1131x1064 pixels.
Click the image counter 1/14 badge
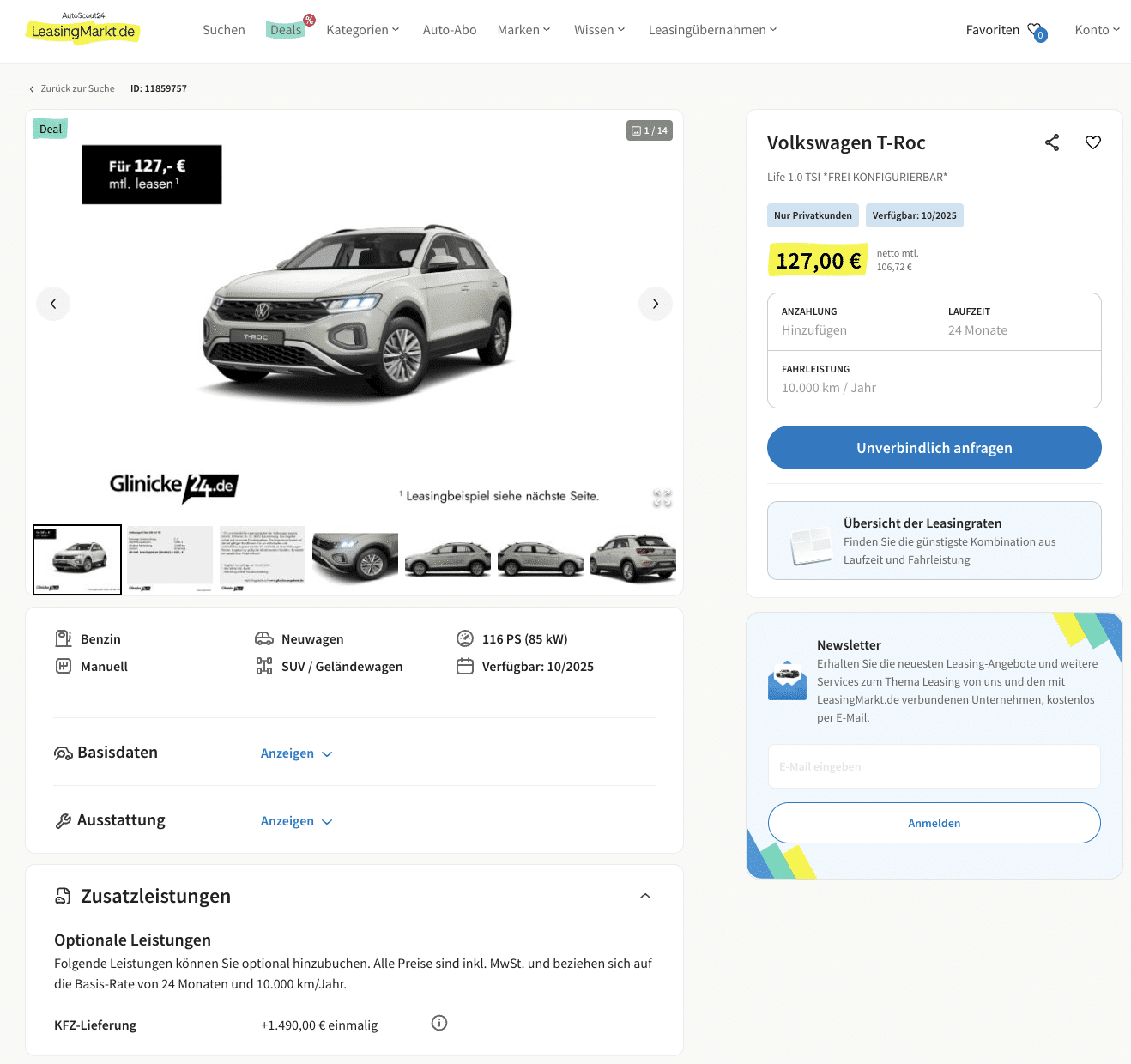pos(650,130)
